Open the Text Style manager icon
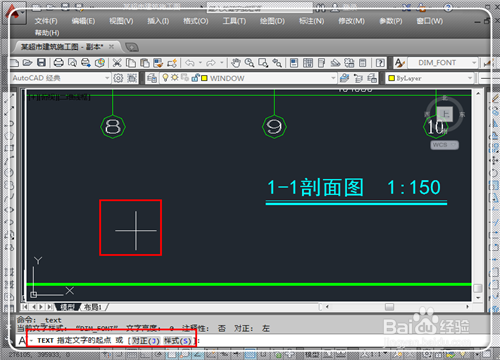Viewport: 500px width, 360px height. [399, 63]
